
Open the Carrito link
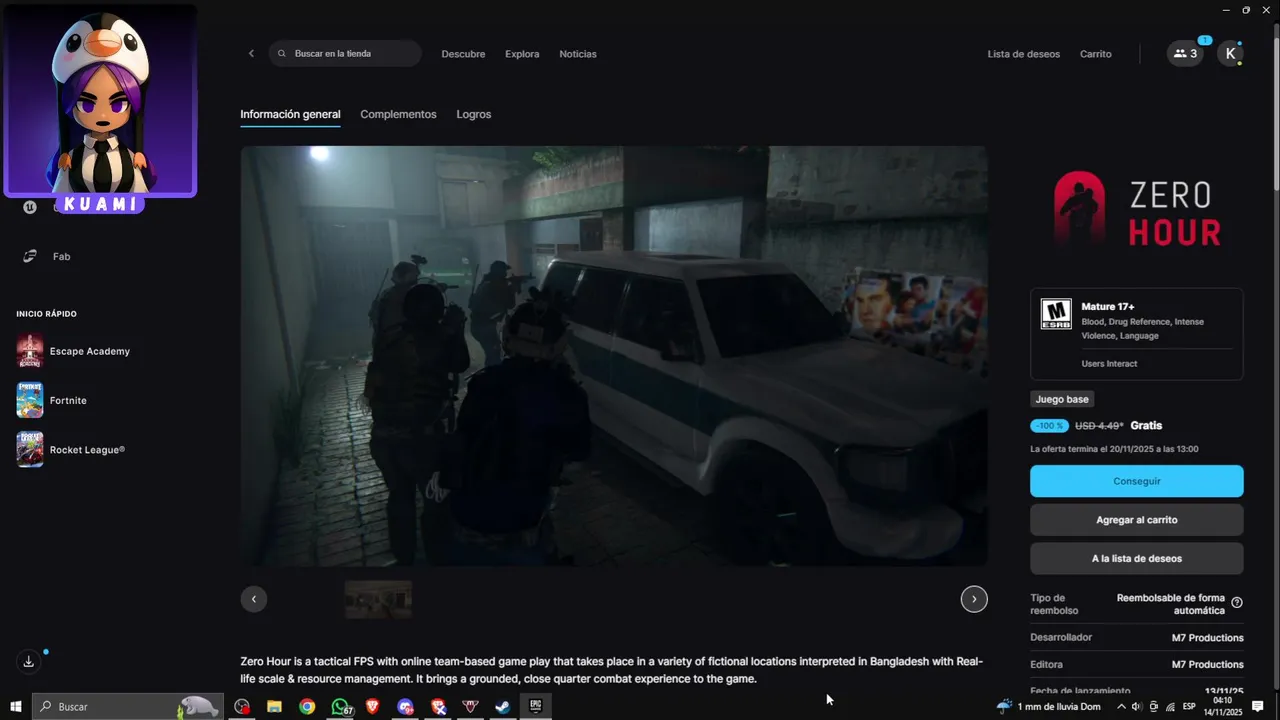click(1096, 54)
